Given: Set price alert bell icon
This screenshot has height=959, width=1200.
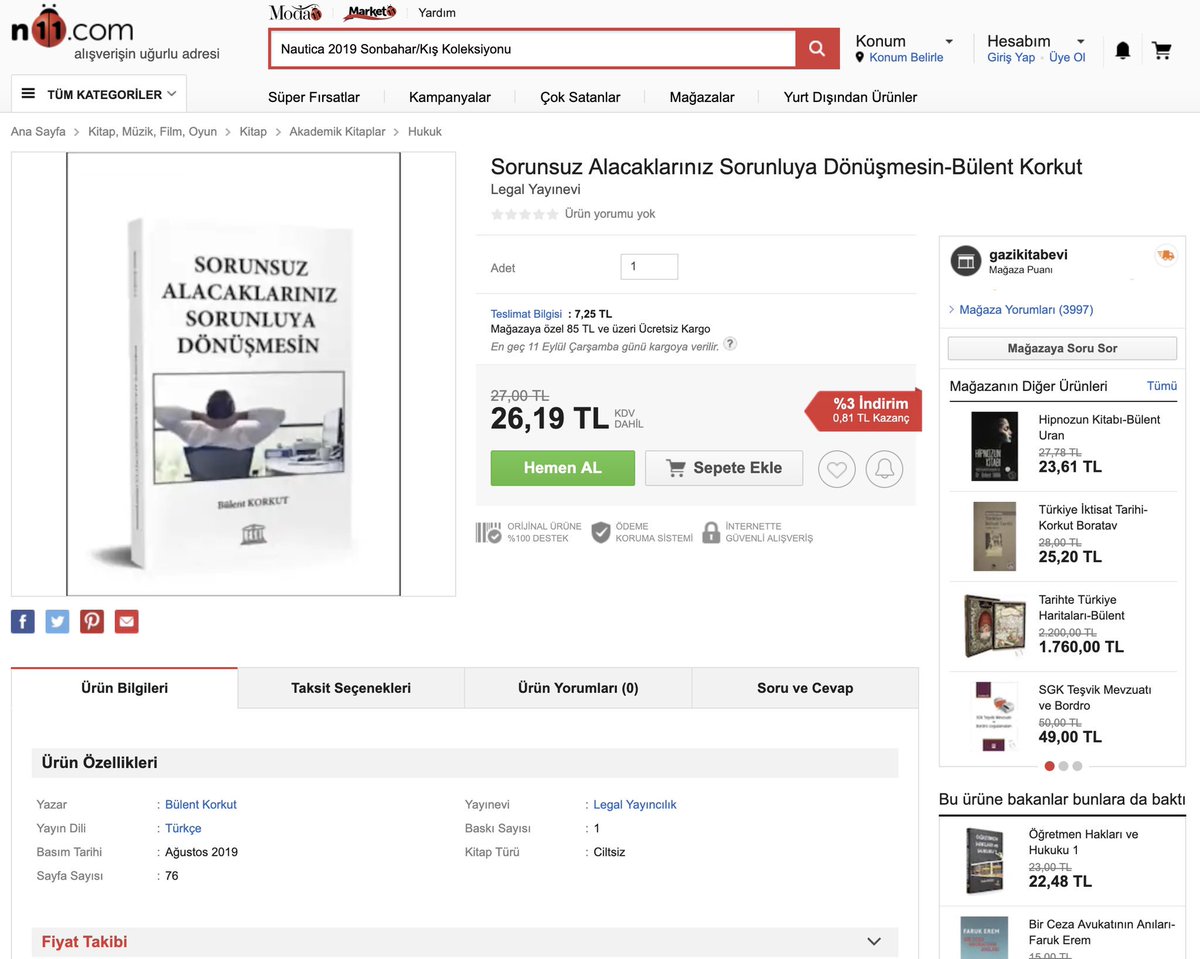Looking at the screenshot, I should point(884,468).
